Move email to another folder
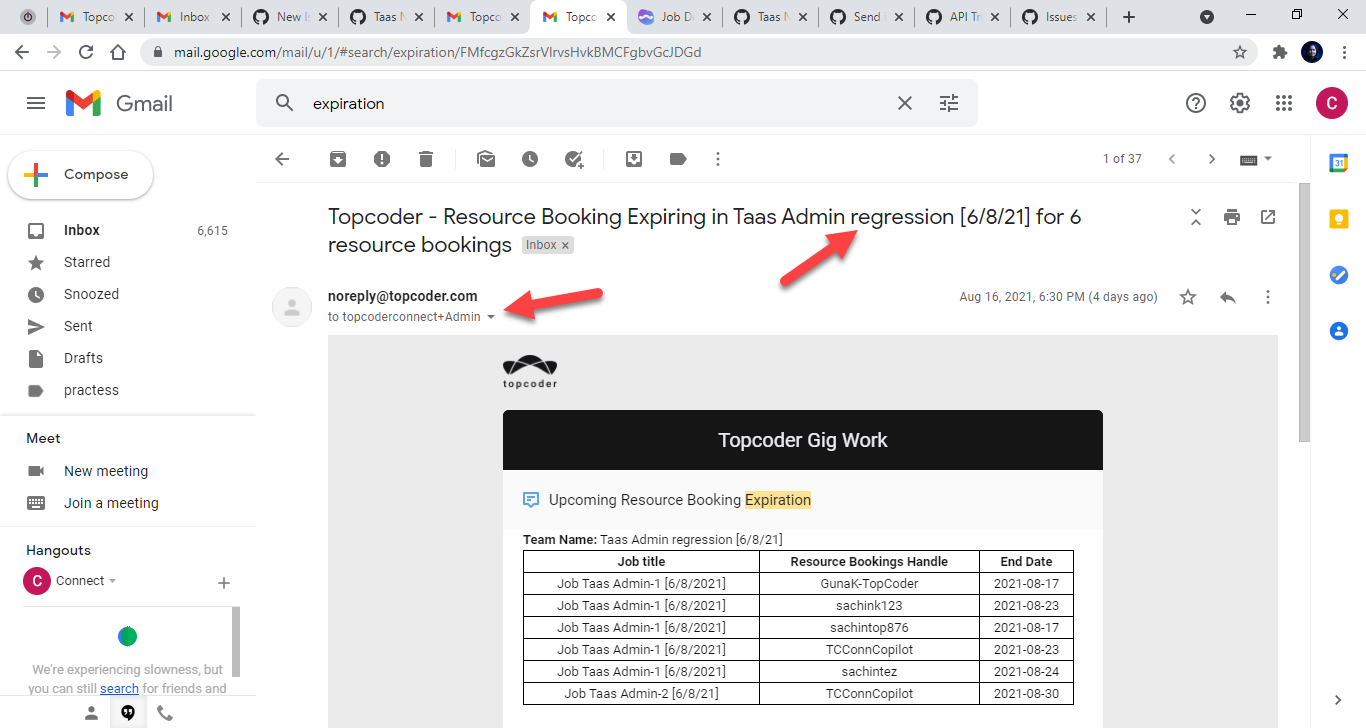This screenshot has width=1366, height=728. point(634,159)
